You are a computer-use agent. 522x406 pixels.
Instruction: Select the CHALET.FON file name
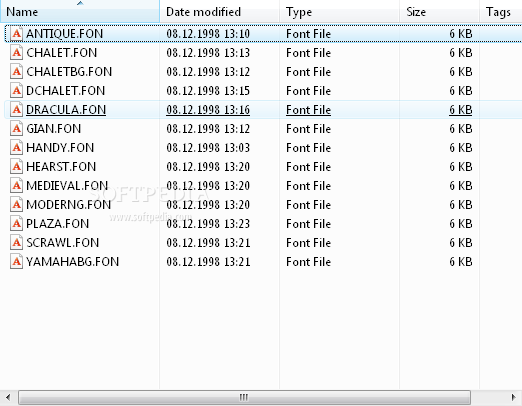click(62, 53)
